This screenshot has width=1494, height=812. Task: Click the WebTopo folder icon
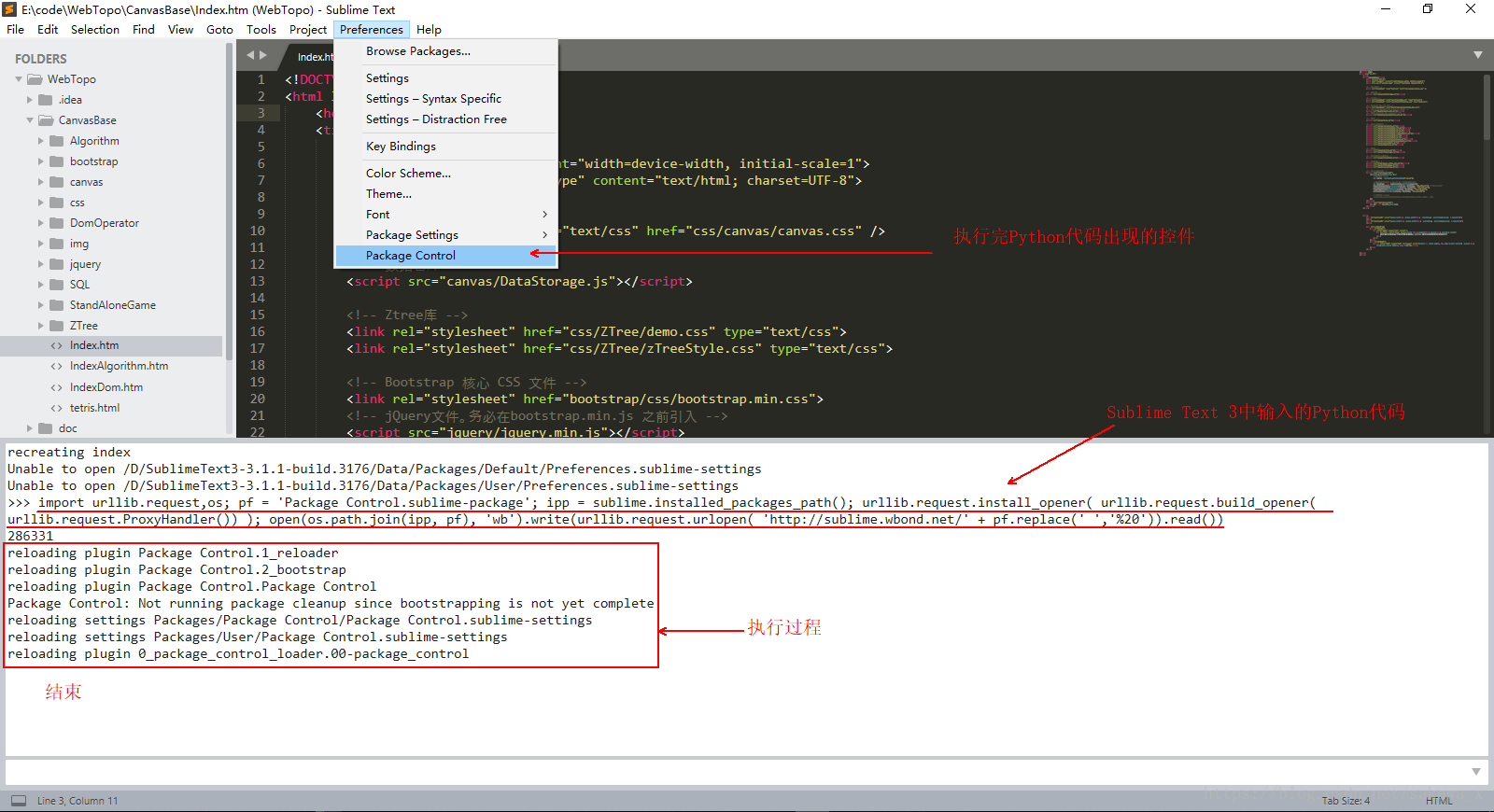pos(35,79)
